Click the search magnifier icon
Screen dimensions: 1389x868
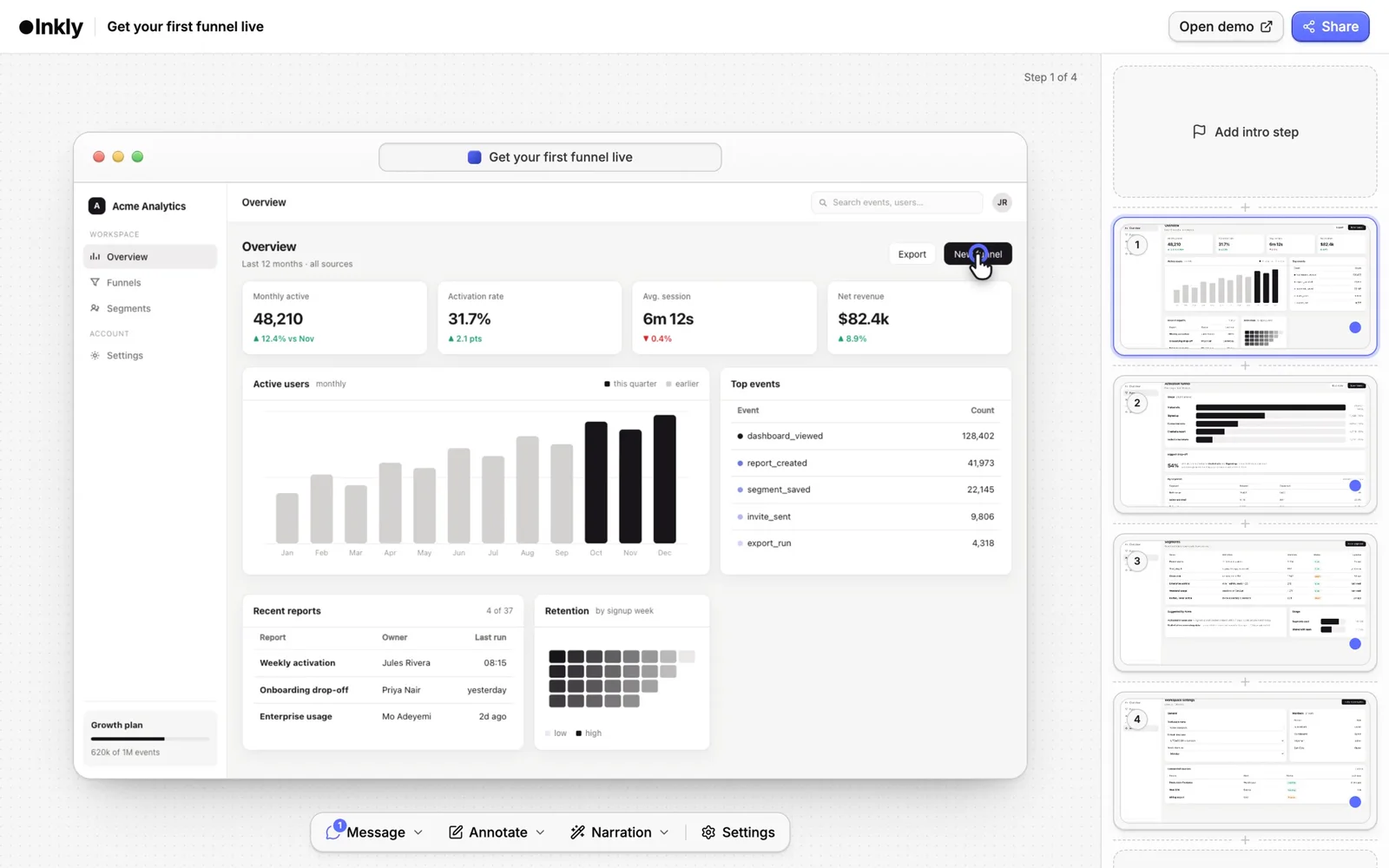click(x=823, y=202)
